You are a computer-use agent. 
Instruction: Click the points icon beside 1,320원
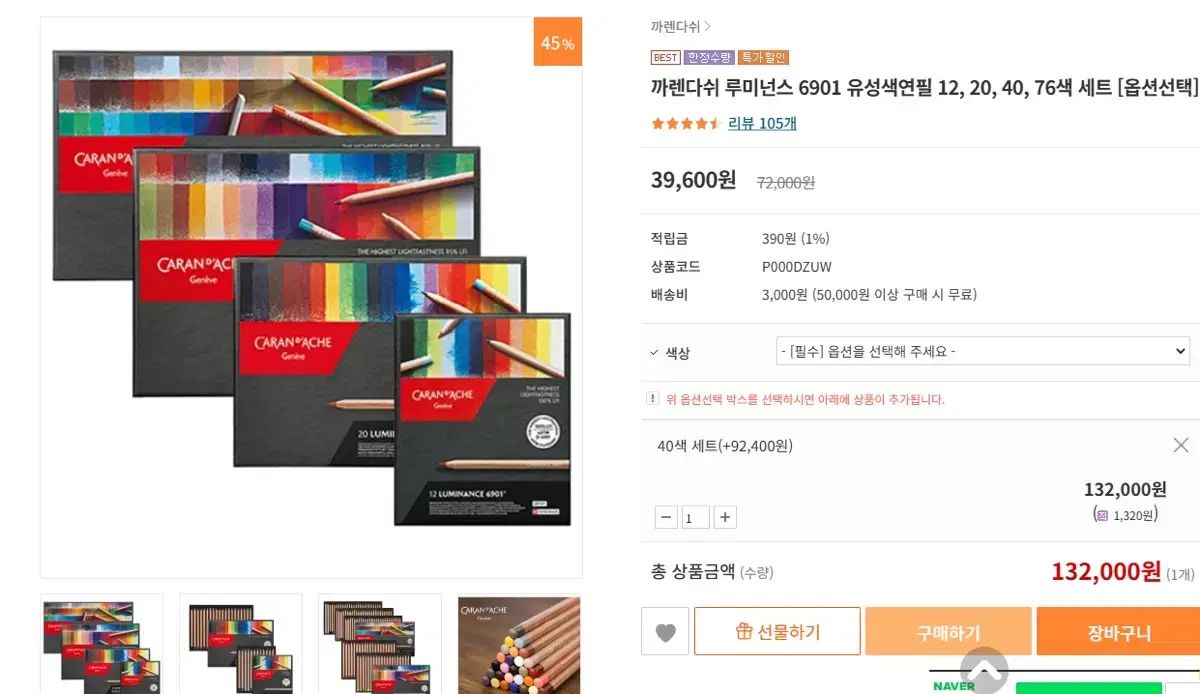coord(1102,515)
